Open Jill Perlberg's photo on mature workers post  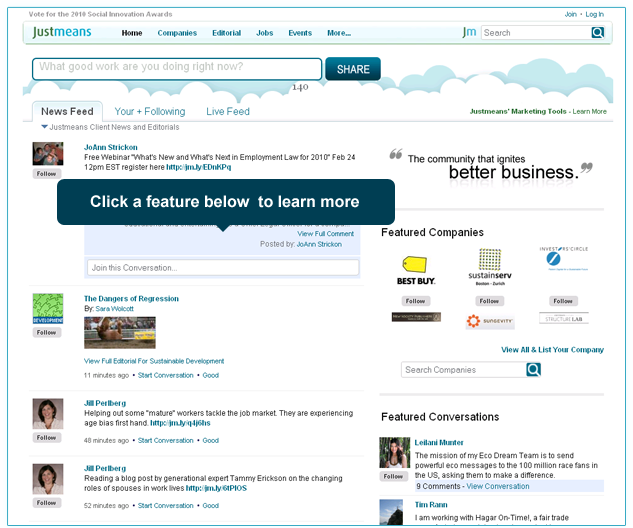pyautogui.click(x=48, y=414)
